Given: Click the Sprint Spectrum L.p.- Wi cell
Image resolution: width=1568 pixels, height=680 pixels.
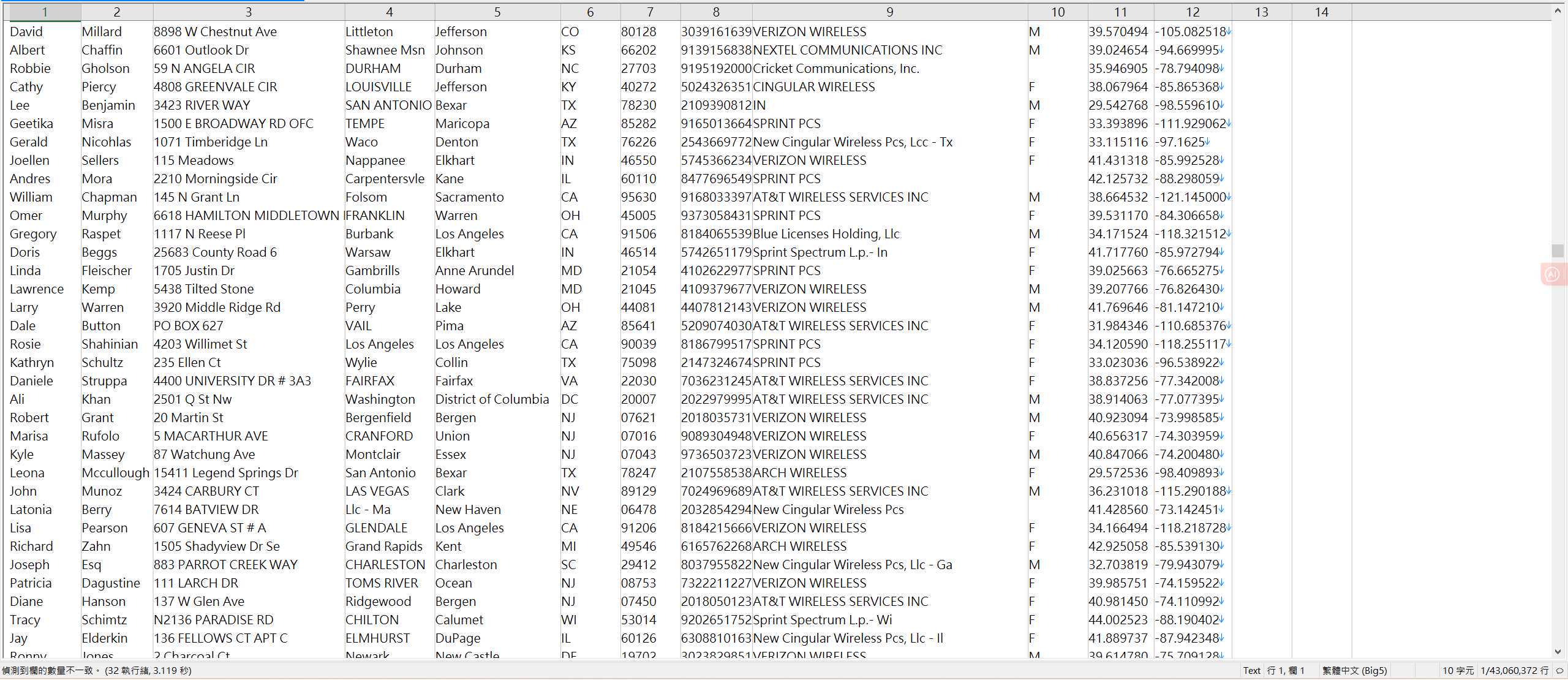Looking at the screenshot, I should click(823, 620).
